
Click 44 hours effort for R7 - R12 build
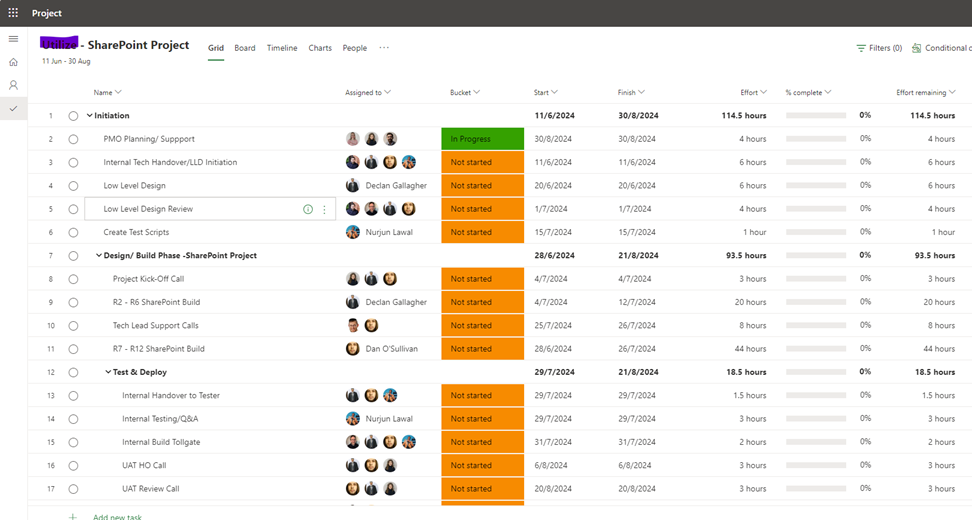point(750,349)
